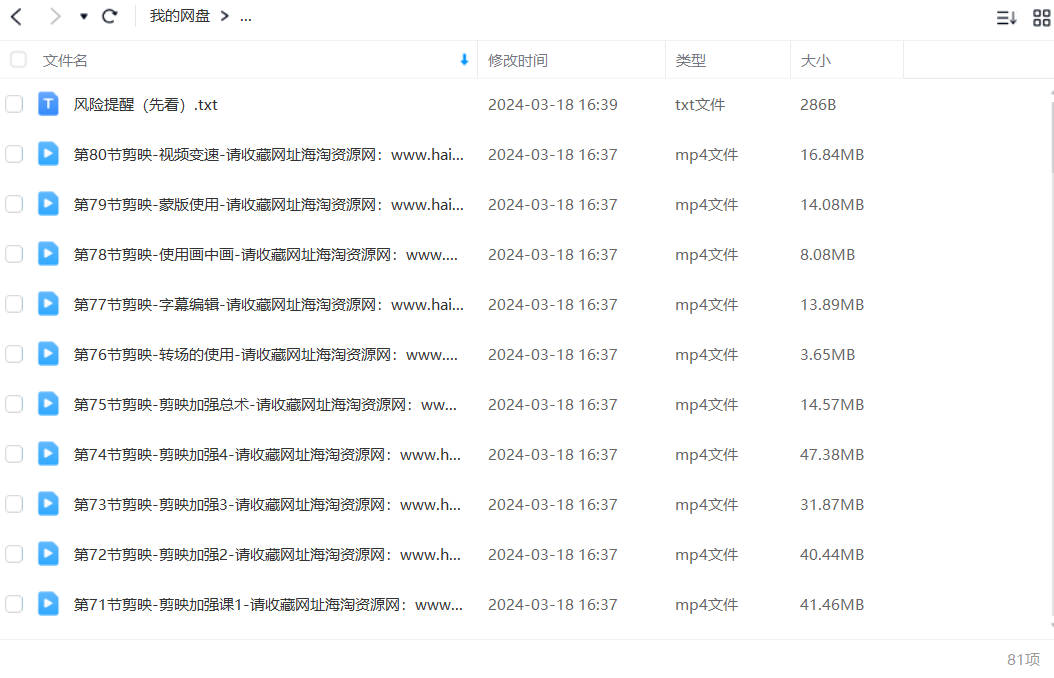
Task: Click the video icon of 第72节
Action: tap(48, 554)
